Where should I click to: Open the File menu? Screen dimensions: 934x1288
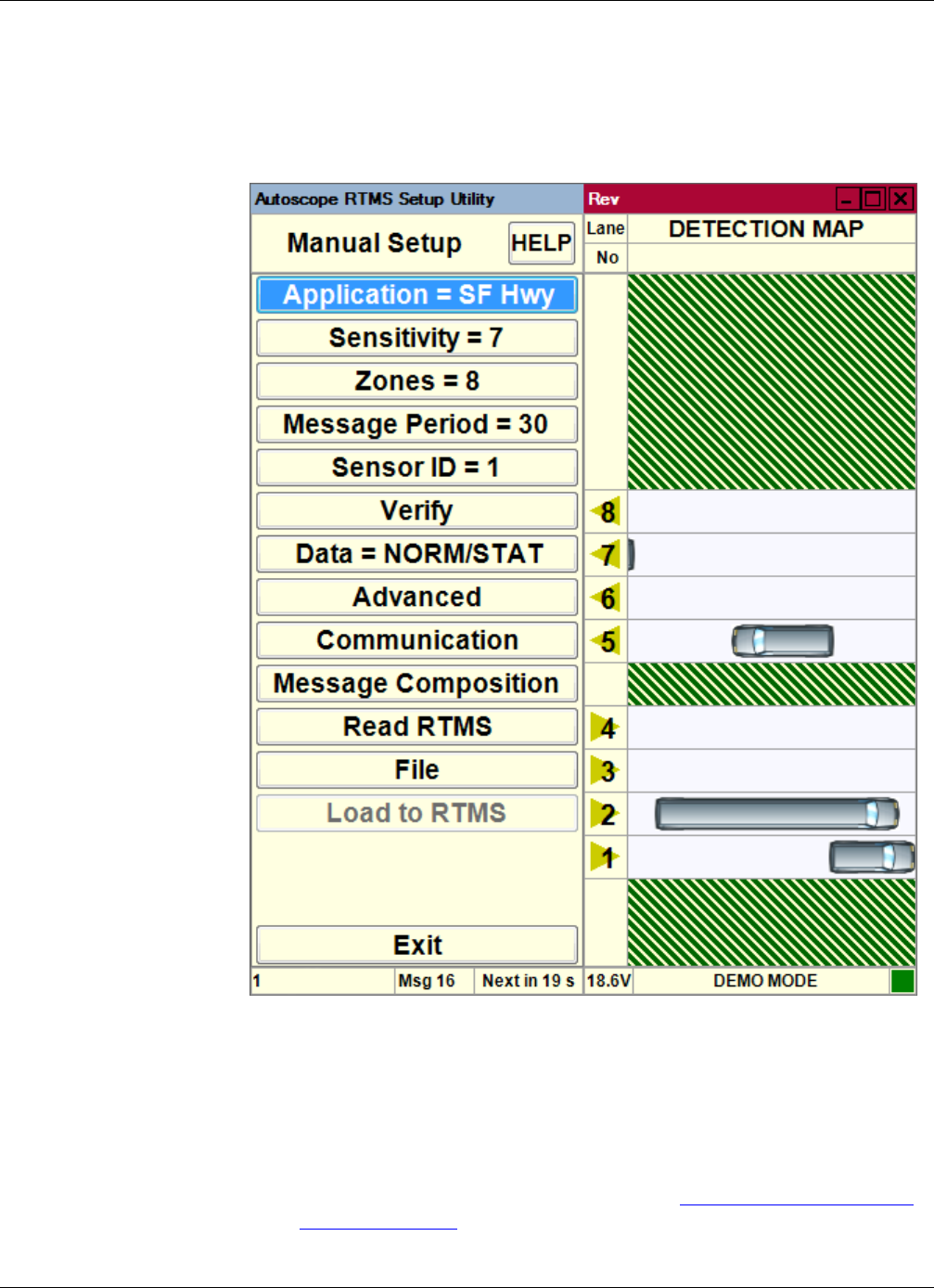click(416, 770)
